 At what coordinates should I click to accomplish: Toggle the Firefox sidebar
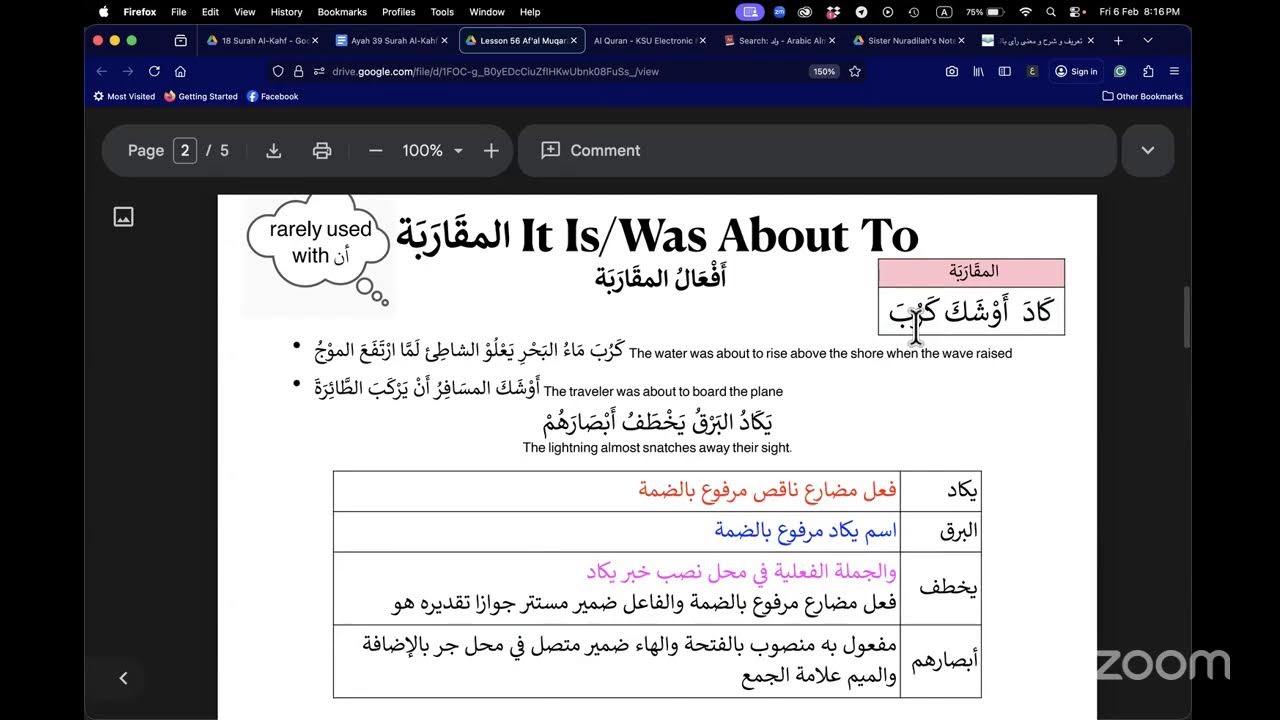tap(1005, 71)
